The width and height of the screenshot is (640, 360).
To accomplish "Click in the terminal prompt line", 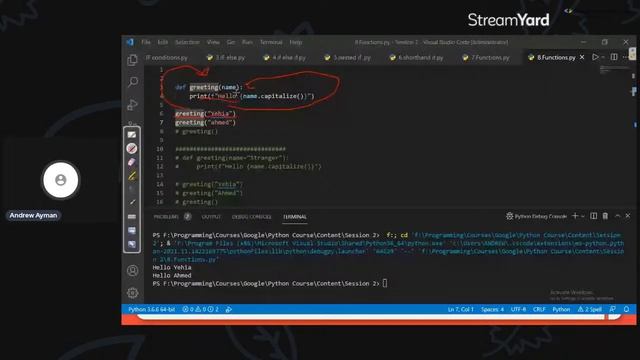I will 269,283.
